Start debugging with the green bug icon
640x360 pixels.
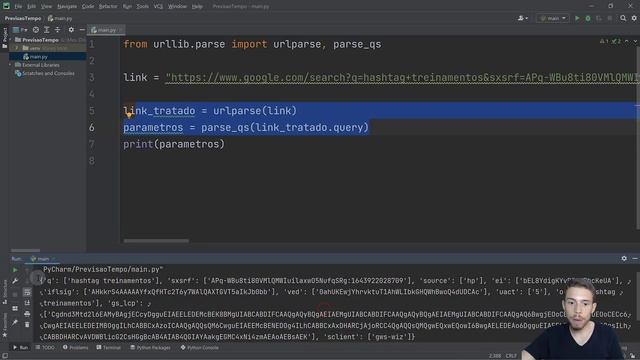tap(588, 18)
